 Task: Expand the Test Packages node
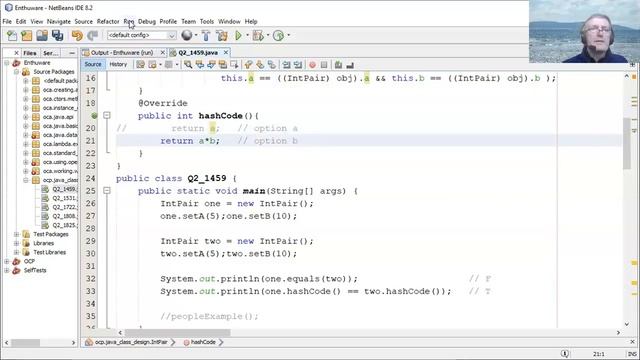16,234
